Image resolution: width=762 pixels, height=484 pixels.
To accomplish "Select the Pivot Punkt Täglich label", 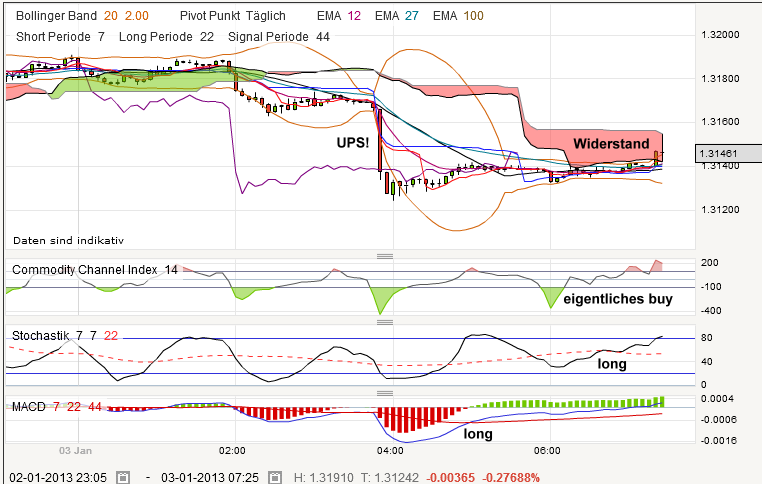I will tap(233, 16).
